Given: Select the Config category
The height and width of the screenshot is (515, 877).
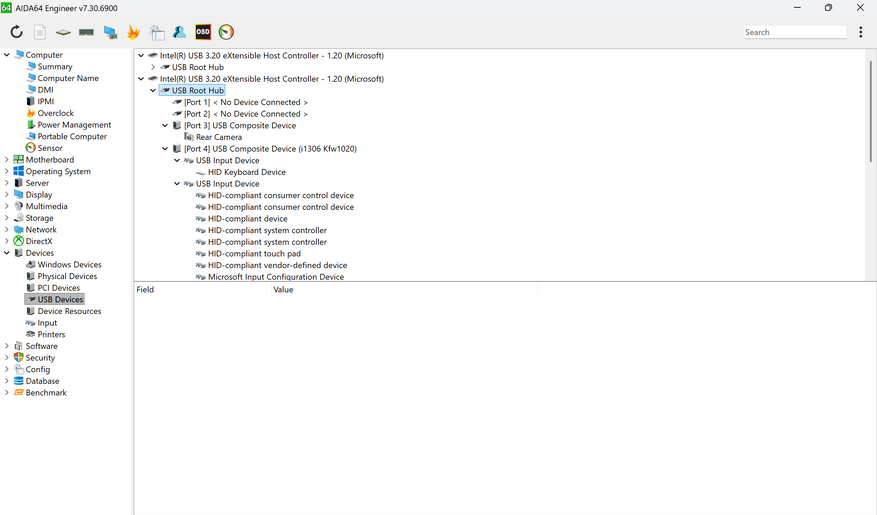Looking at the screenshot, I should (37, 370).
